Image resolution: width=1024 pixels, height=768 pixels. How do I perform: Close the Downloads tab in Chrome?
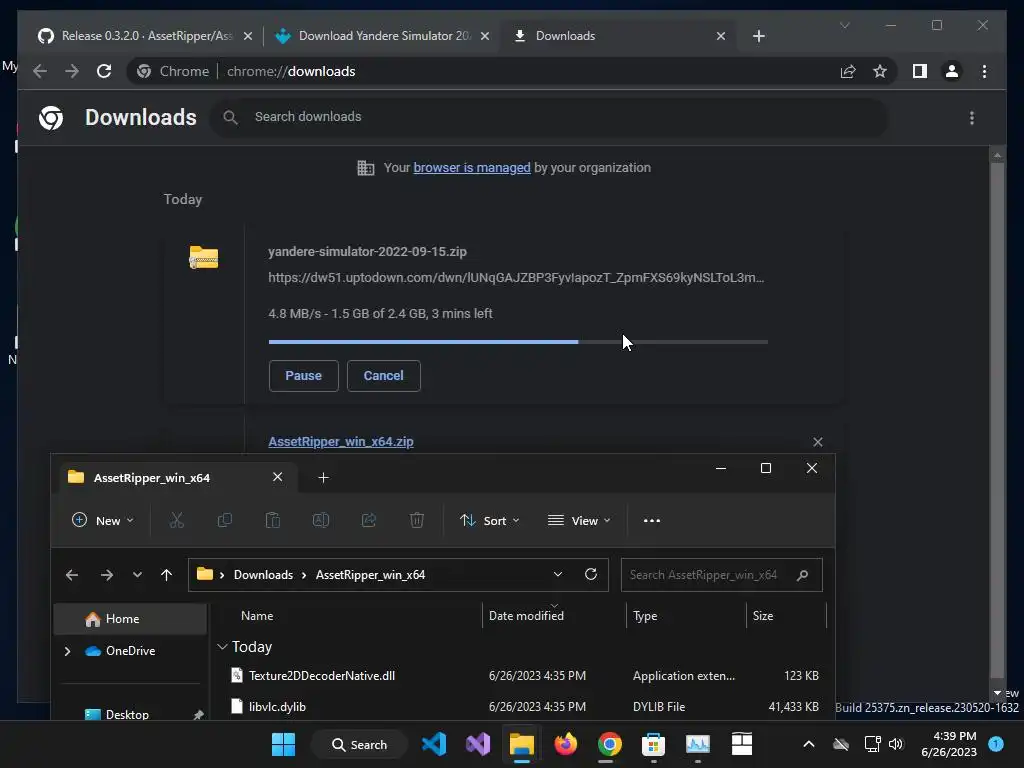(x=720, y=36)
